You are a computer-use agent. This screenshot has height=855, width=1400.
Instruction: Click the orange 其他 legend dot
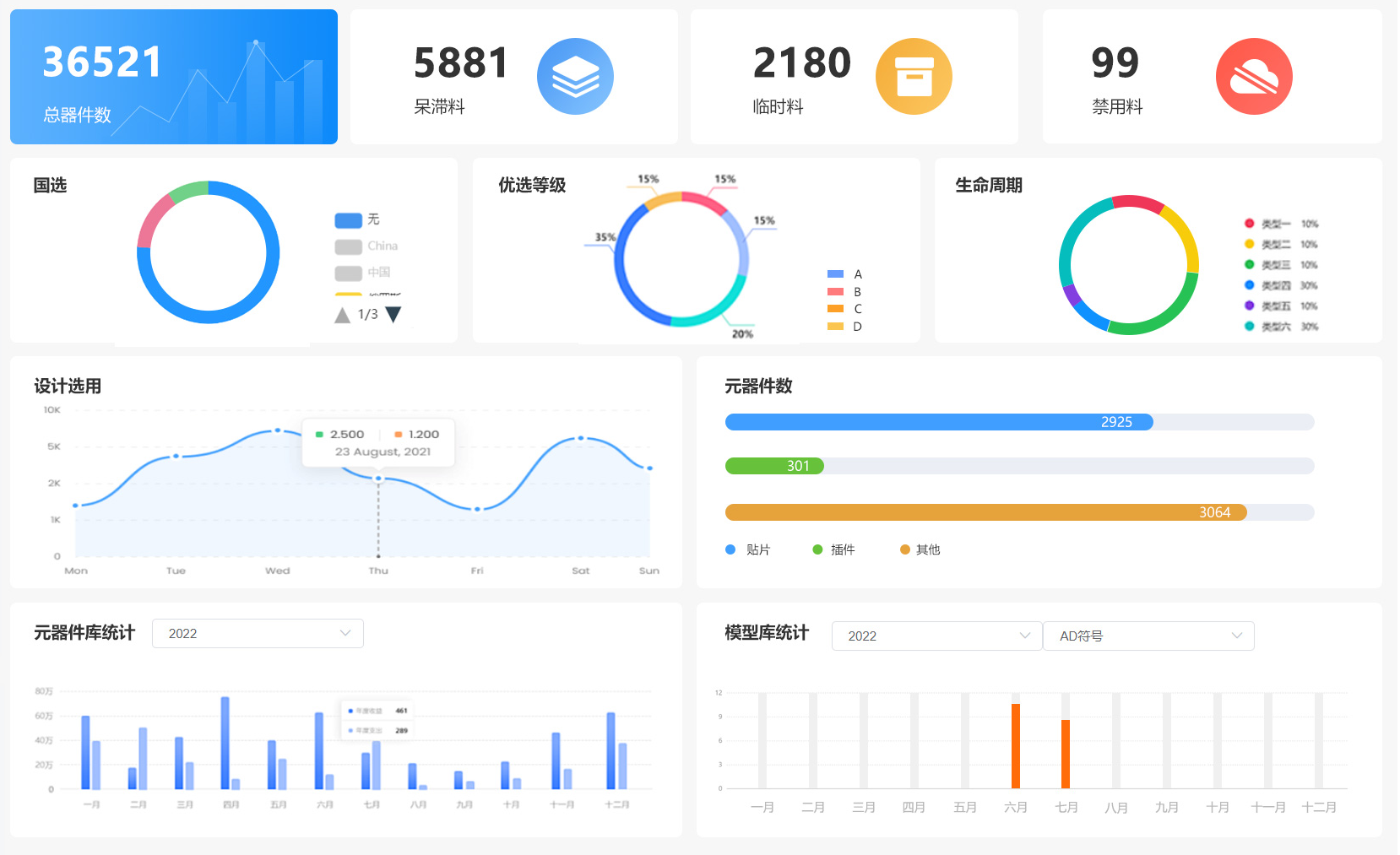pos(905,549)
